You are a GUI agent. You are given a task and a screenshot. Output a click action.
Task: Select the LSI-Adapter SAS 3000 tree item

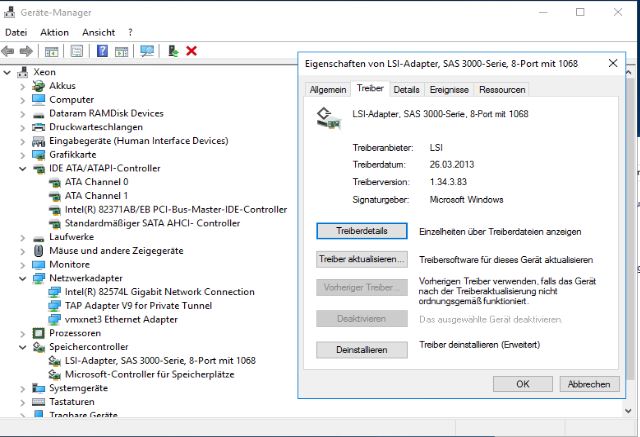coord(159,360)
